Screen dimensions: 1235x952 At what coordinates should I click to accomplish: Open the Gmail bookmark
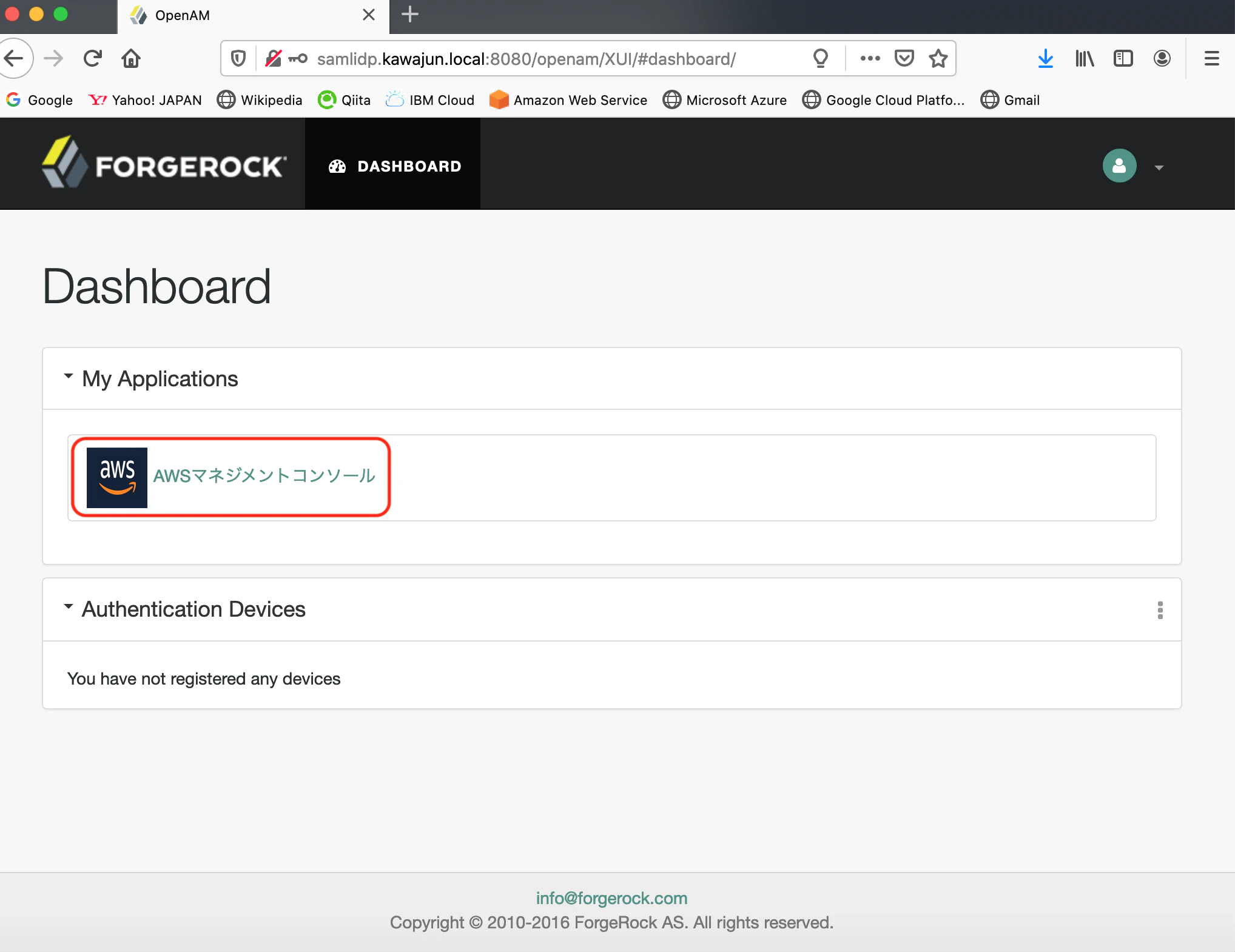[x=1010, y=100]
